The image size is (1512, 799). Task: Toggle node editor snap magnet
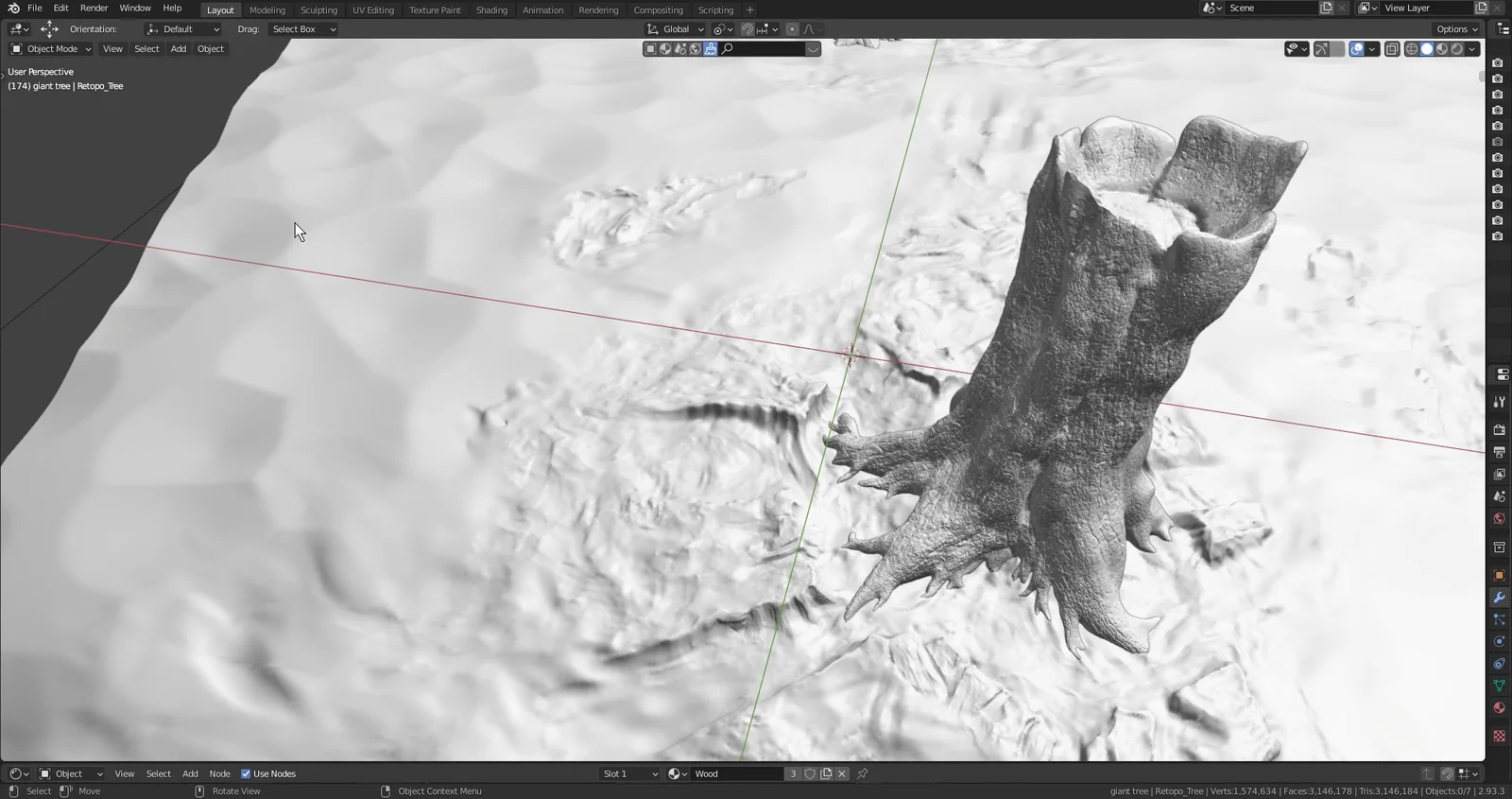point(1447,773)
